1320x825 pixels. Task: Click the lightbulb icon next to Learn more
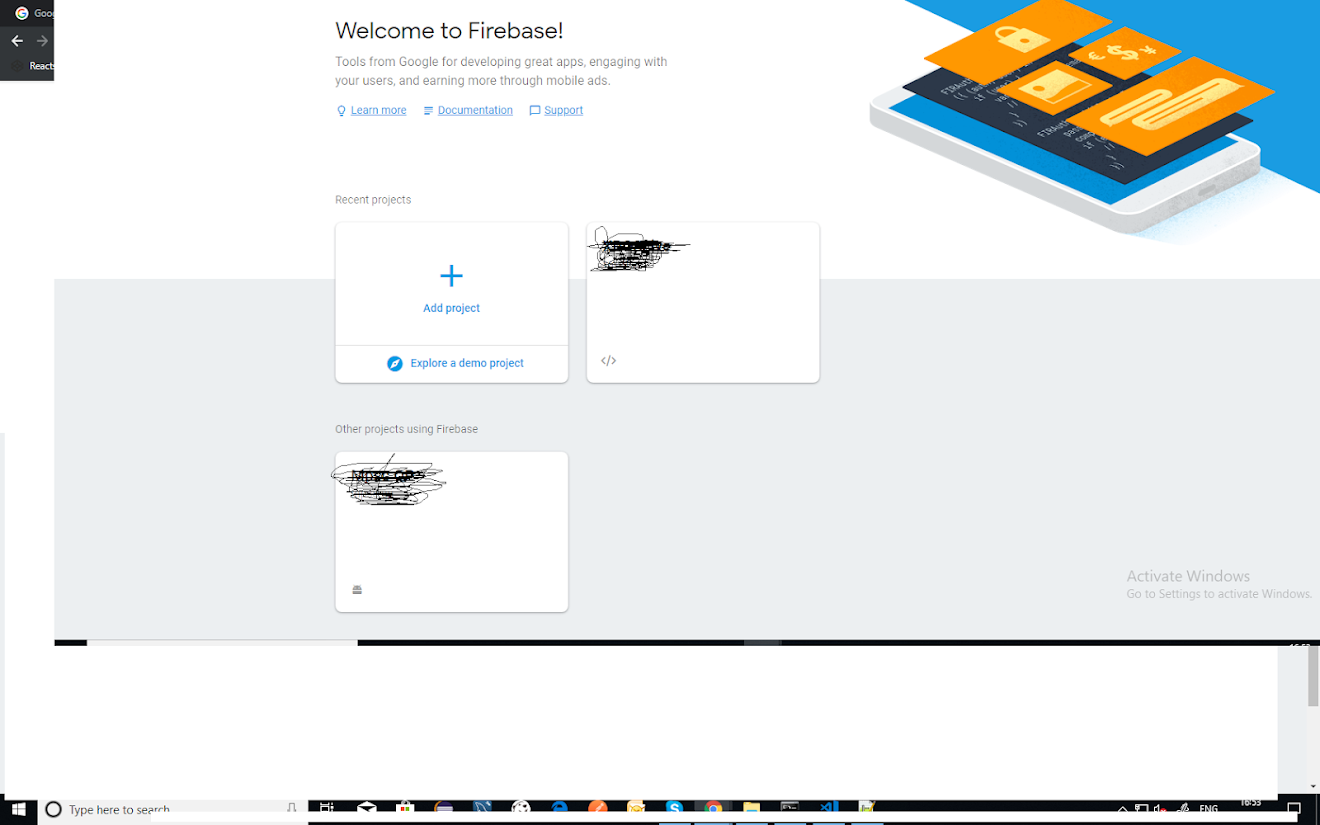pos(341,111)
